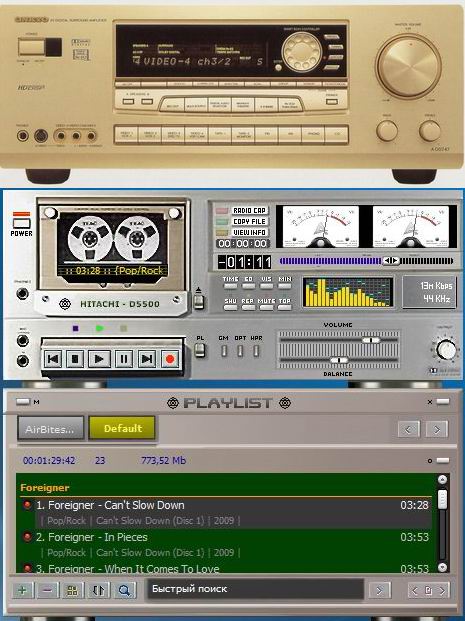Screen dimensions: 465x621
Task: Click the 00:00:00 capture counter
Action: tap(242, 244)
